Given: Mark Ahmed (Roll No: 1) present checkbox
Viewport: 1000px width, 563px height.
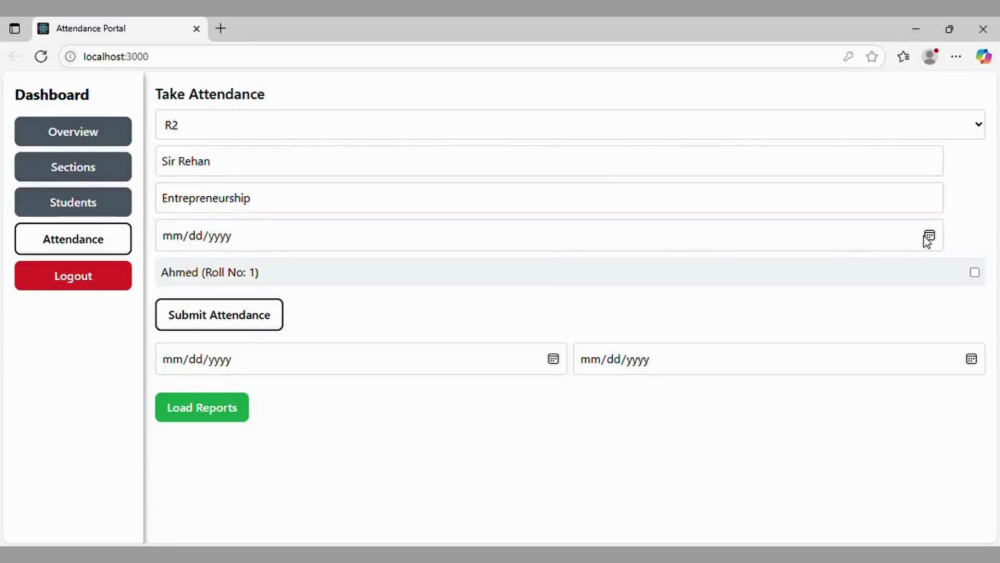Looking at the screenshot, I should [x=974, y=272].
